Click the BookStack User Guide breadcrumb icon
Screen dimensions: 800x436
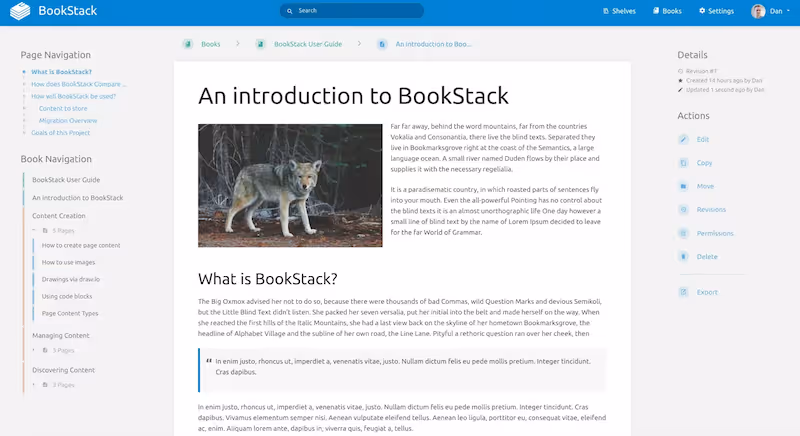pos(261,44)
